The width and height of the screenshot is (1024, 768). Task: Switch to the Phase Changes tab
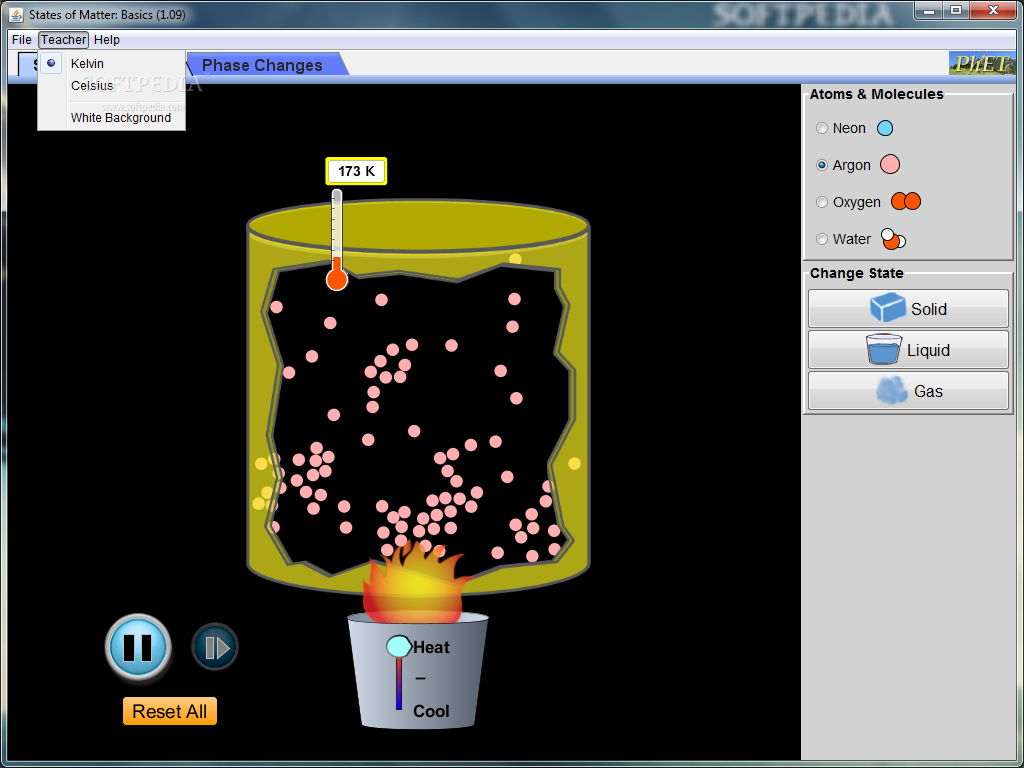pyautogui.click(x=262, y=65)
